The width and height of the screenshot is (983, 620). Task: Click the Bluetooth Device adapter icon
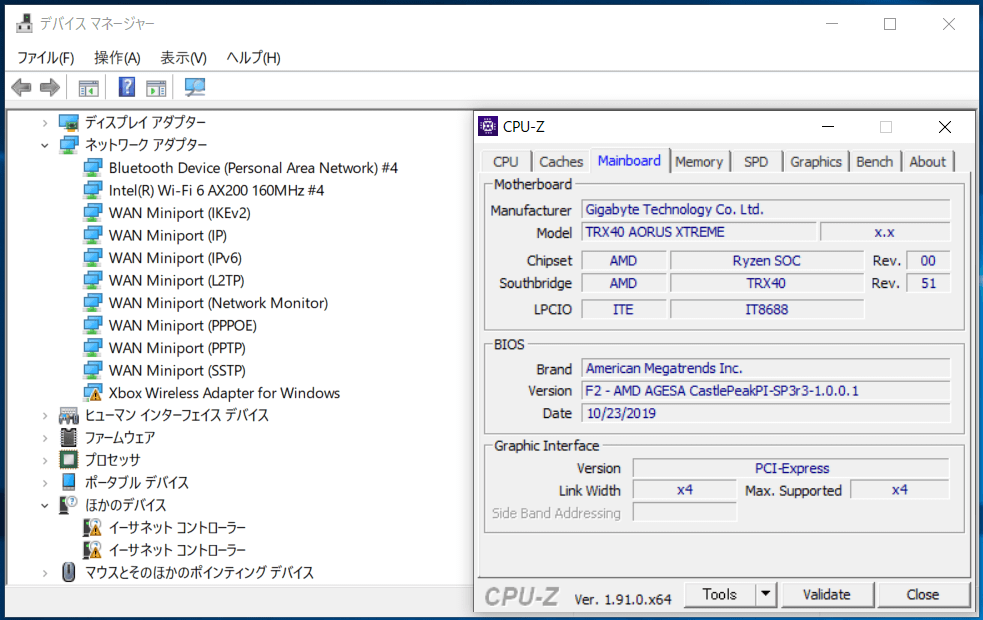[93, 167]
